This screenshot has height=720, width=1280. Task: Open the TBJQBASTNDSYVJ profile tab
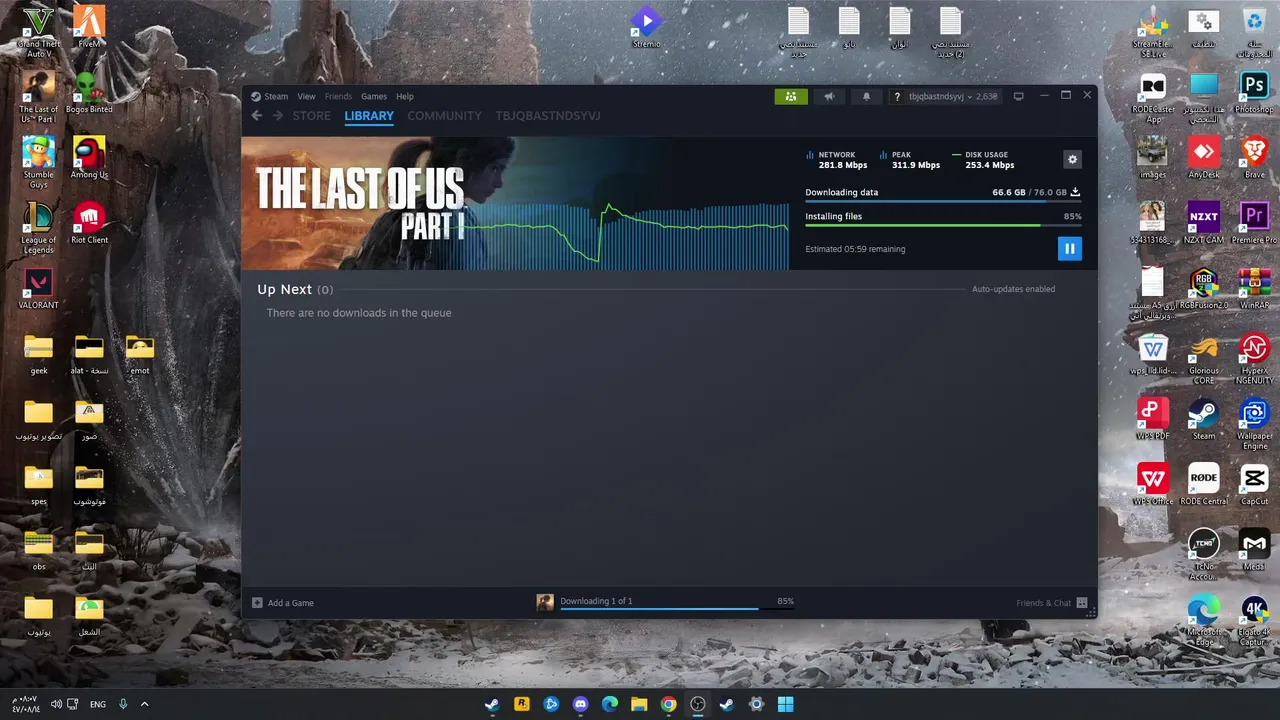tap(548, 116)
